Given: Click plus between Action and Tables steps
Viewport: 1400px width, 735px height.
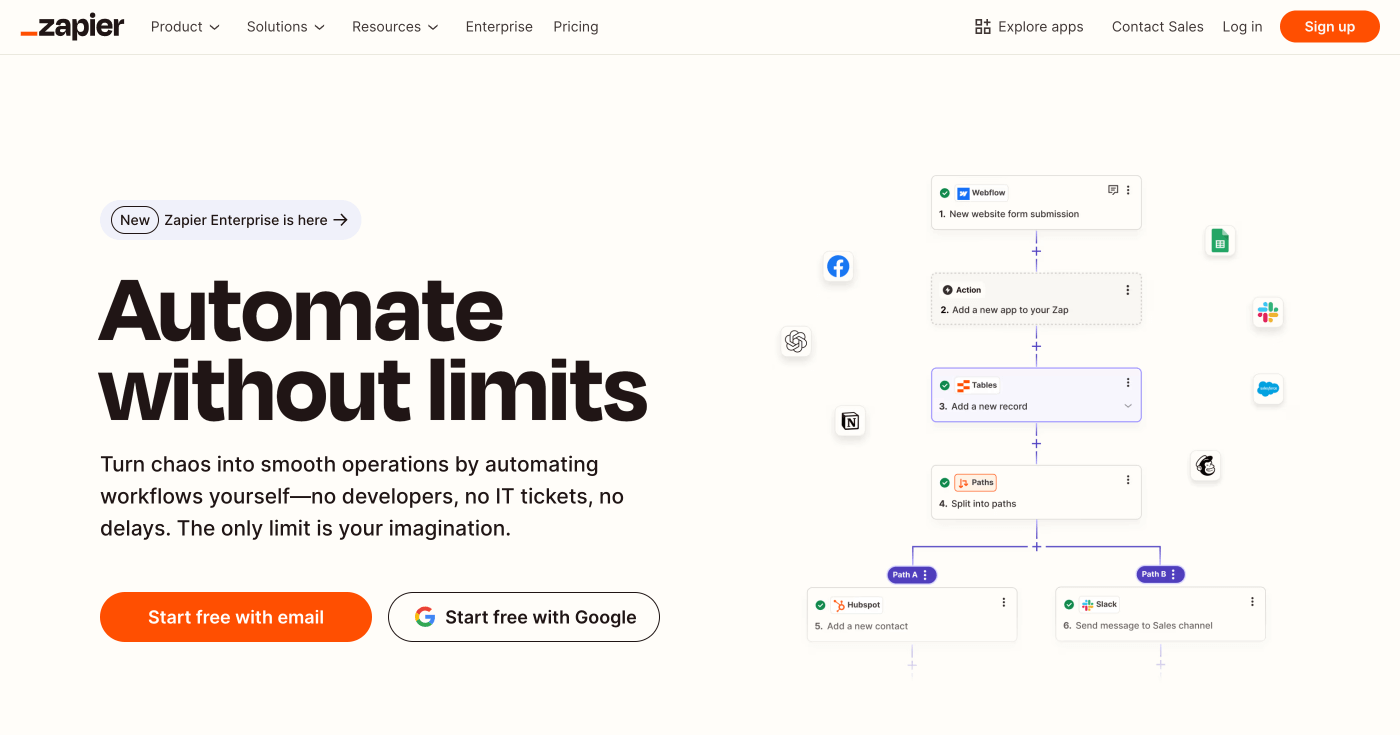Looking at the screenshot, I should coord(1036,347).
